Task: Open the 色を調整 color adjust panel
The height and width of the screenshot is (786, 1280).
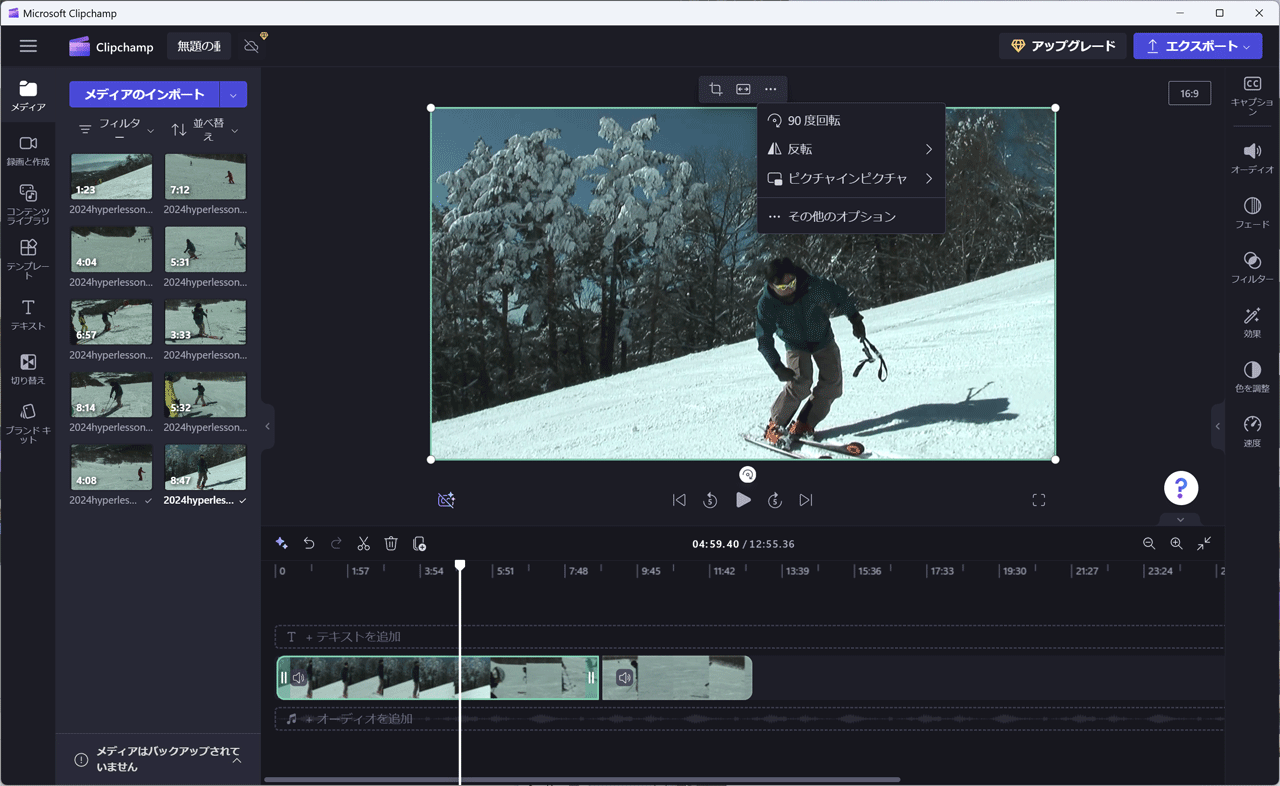Action: tap(1252, 376)
